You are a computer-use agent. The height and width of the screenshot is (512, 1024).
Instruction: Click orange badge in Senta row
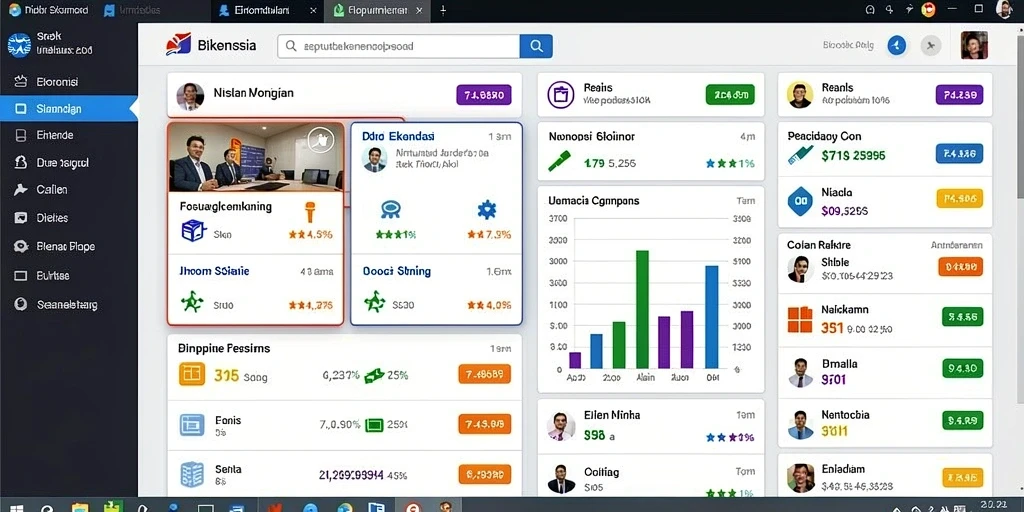coord(485,473)
